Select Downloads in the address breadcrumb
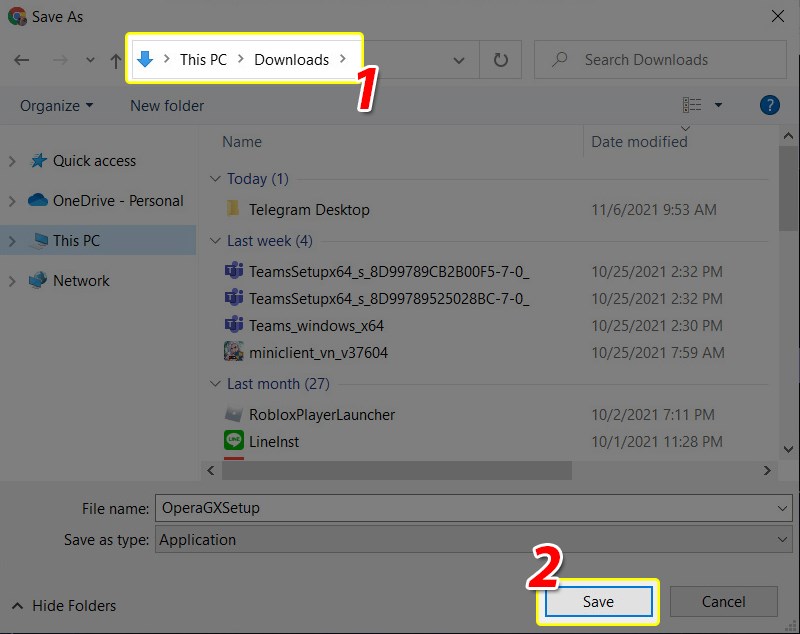This screenshot has height=634, width=800. (291, 60)
